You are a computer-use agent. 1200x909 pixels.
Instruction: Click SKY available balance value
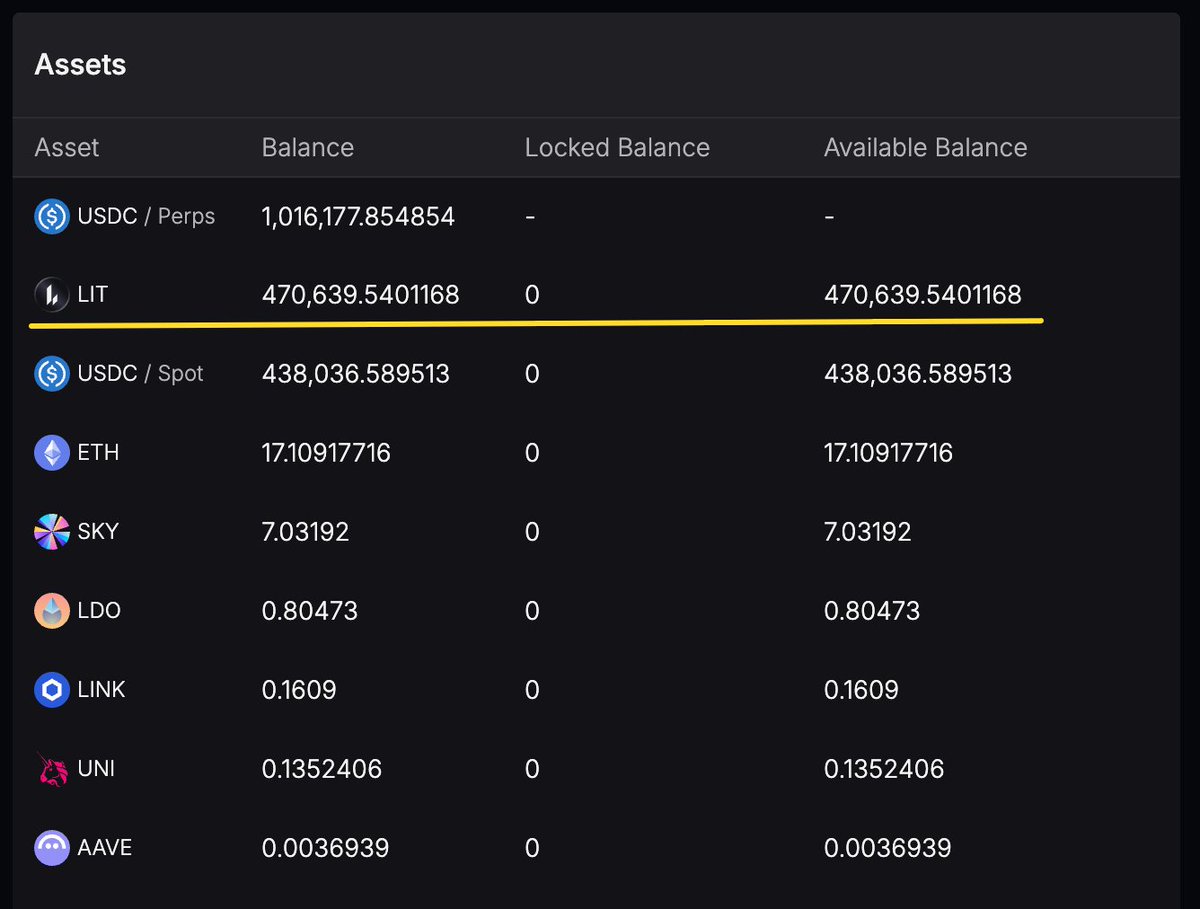click(868, 532)
